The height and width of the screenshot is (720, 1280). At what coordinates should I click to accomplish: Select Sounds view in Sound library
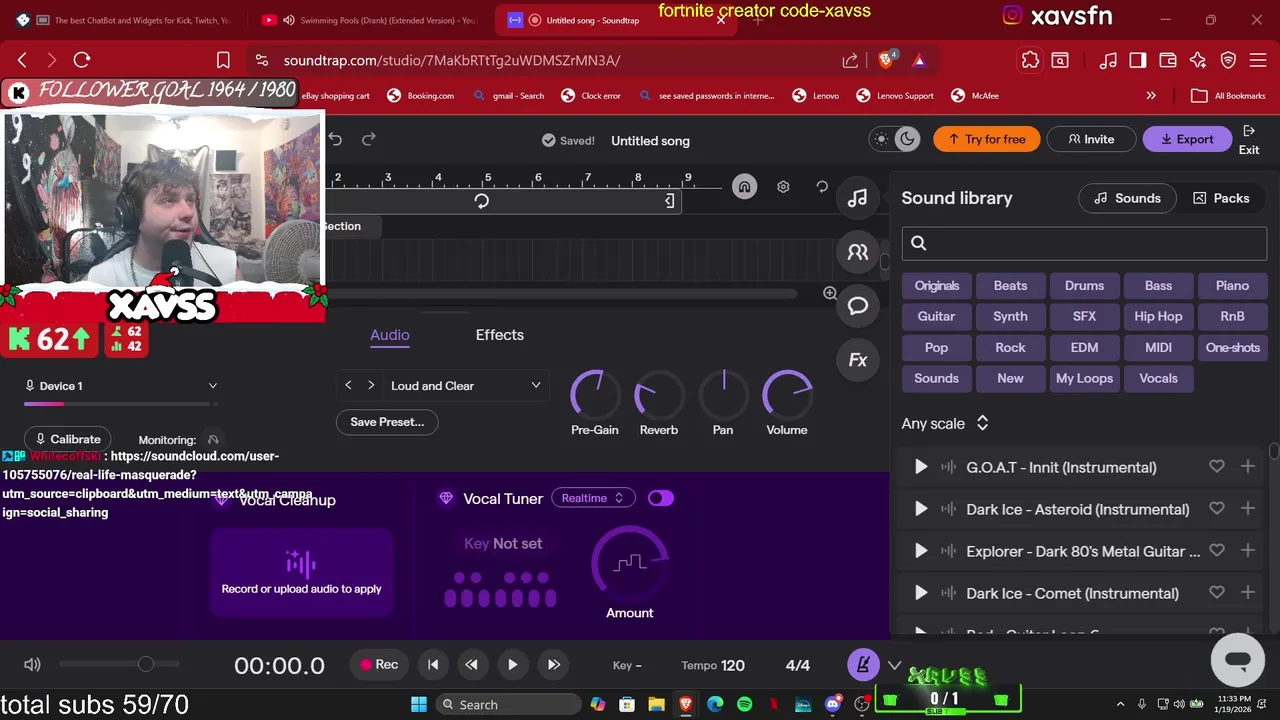(1127, 198)
